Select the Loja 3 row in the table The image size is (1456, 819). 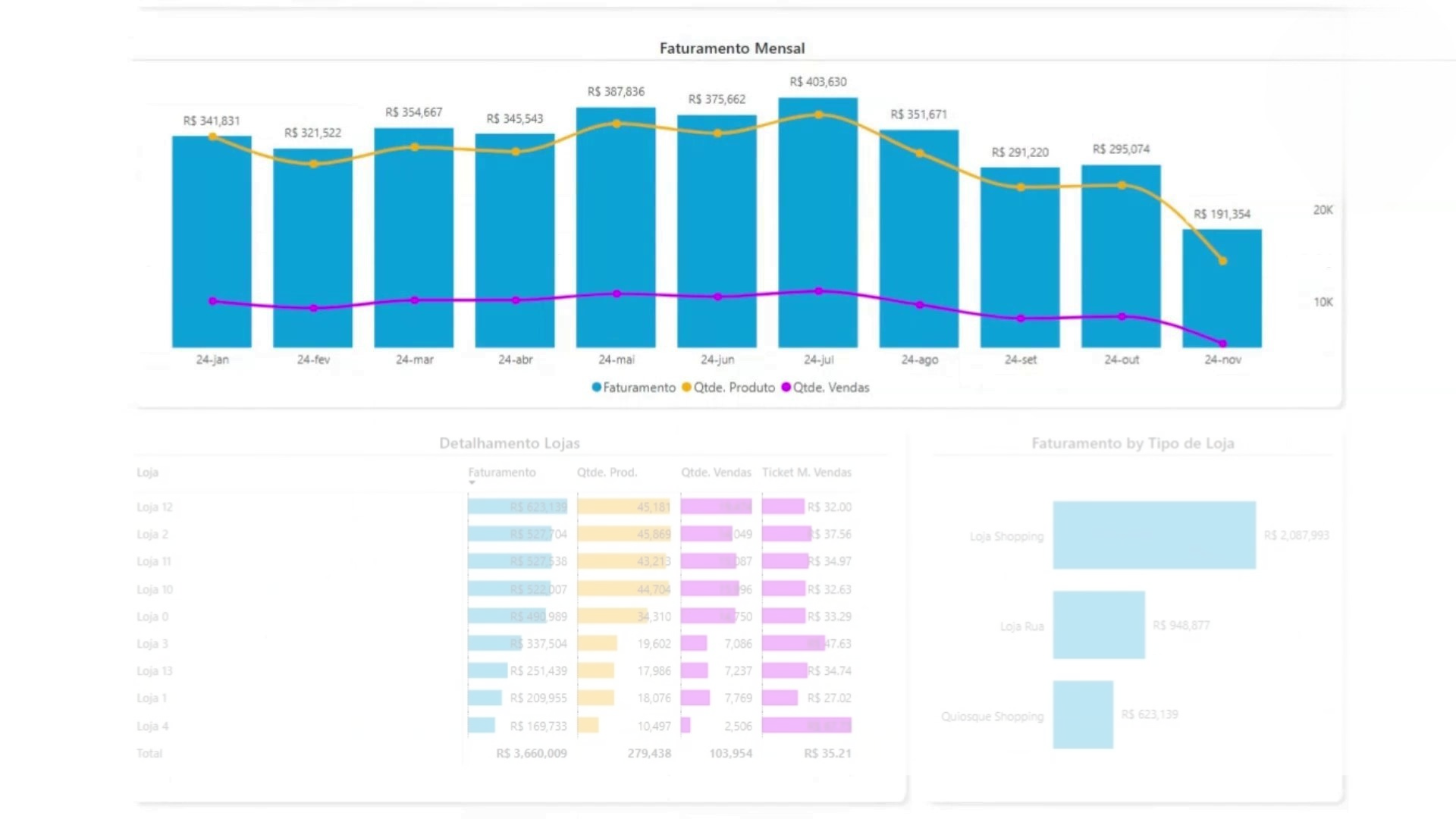coord(152,644)
